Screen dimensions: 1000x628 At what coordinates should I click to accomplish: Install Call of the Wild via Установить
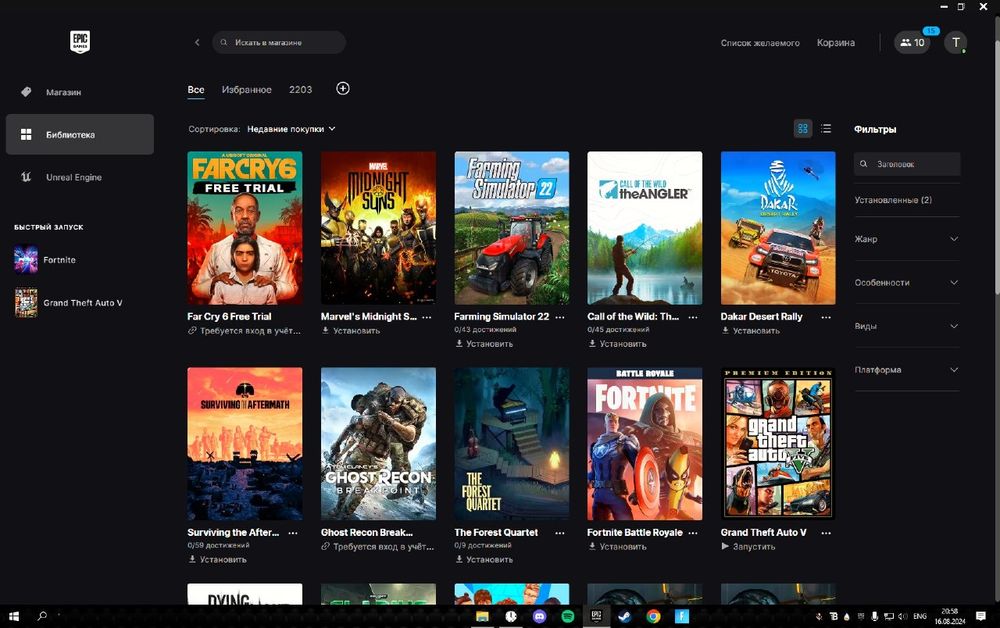coord(617,344)
